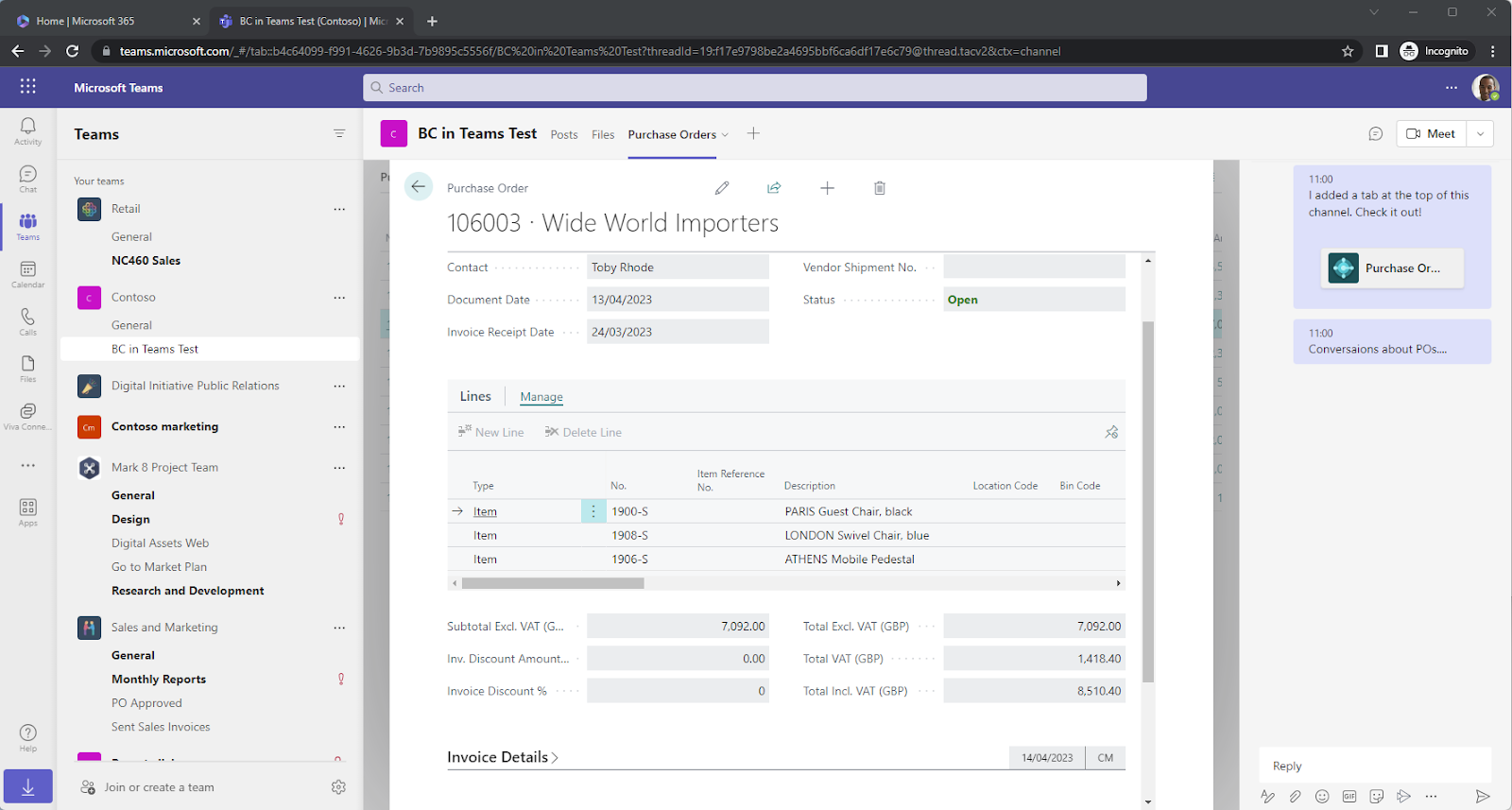
Task: Click the filter teams icon
Action: point(339,133)
